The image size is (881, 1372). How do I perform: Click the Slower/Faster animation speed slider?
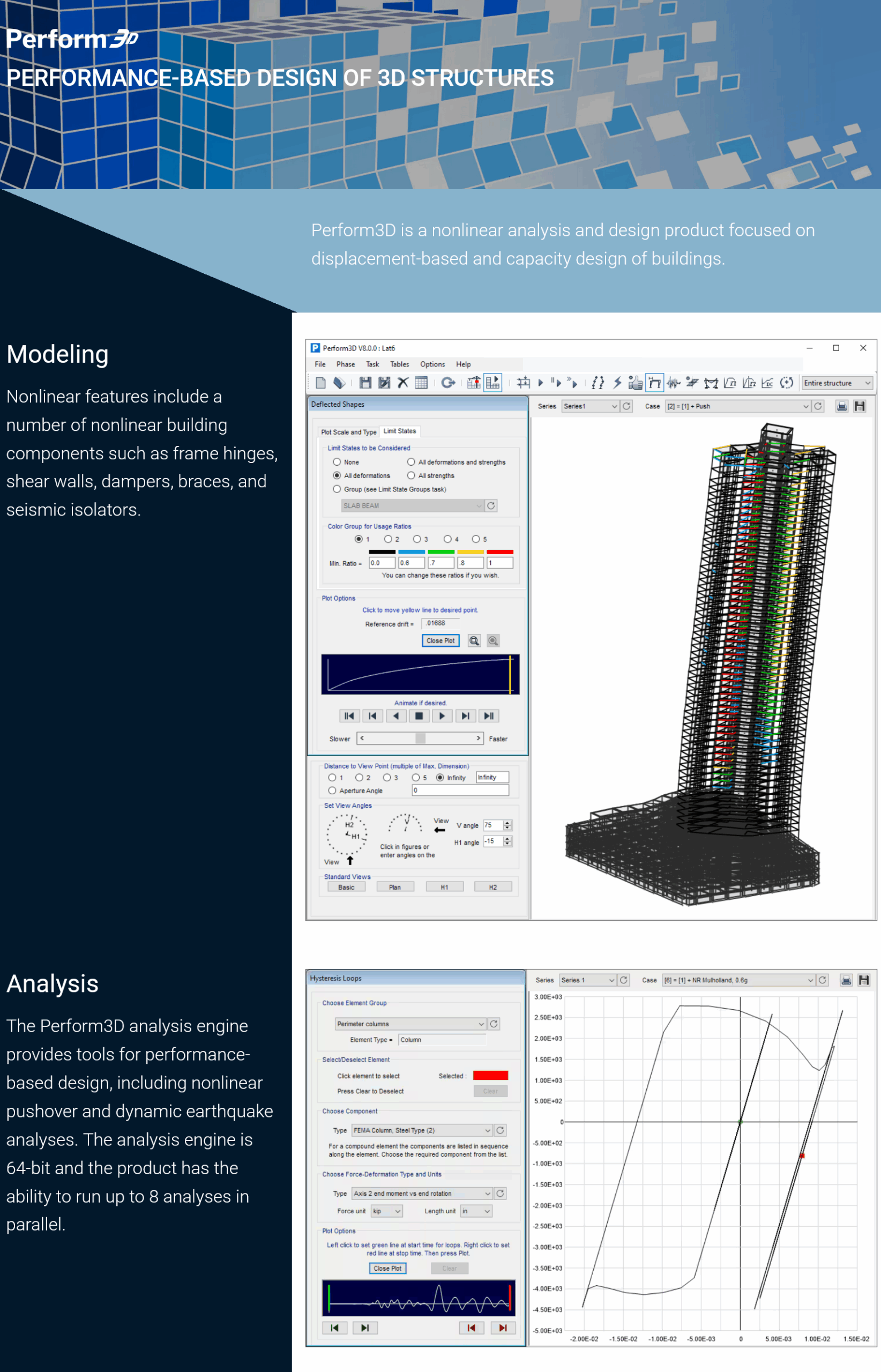tap(420, 738)
